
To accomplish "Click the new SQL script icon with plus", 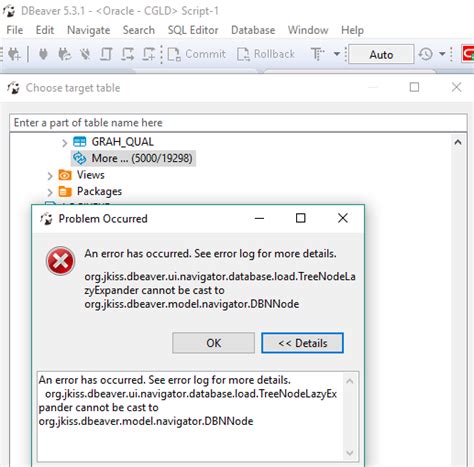I will [x=149, y=54].
